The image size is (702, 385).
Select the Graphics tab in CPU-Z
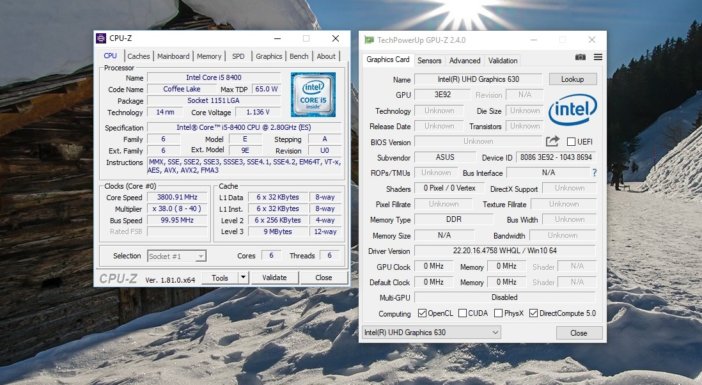point(269,56)
